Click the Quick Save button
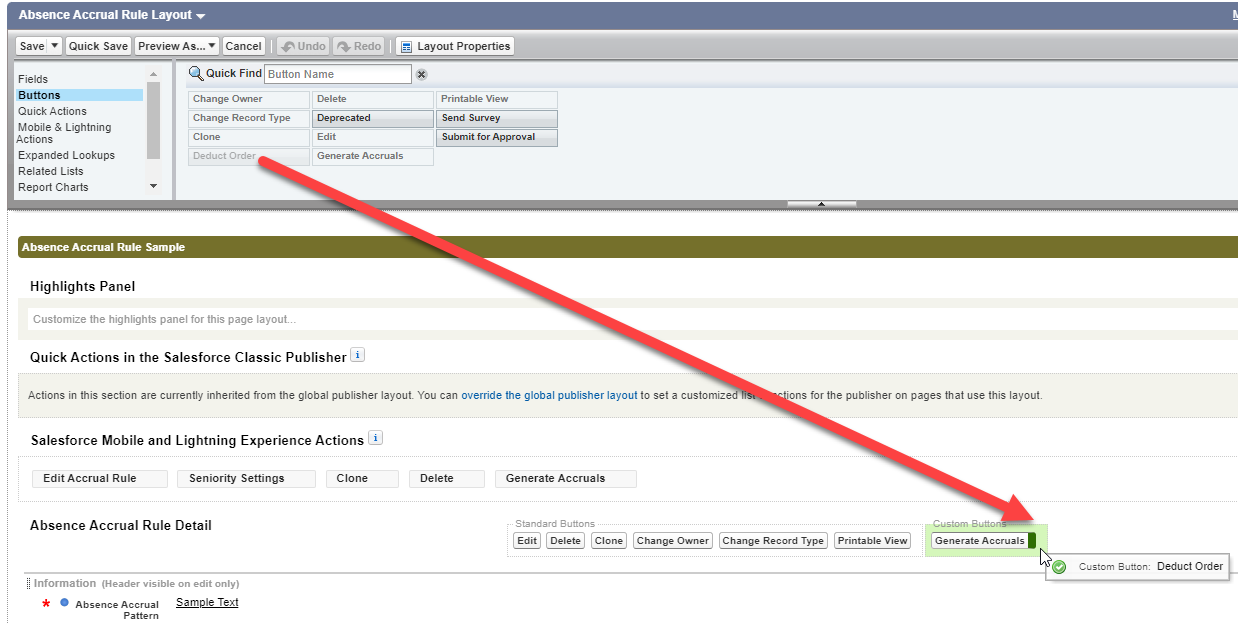The height and width of the screenshot is (624, 1238). click(x=98, y=46)
